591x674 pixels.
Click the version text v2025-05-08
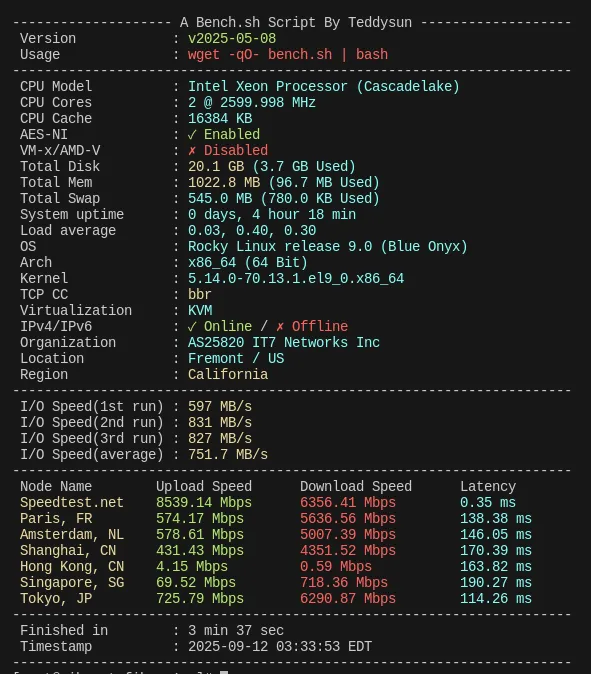pyautogui.click(x=232, y=39)
